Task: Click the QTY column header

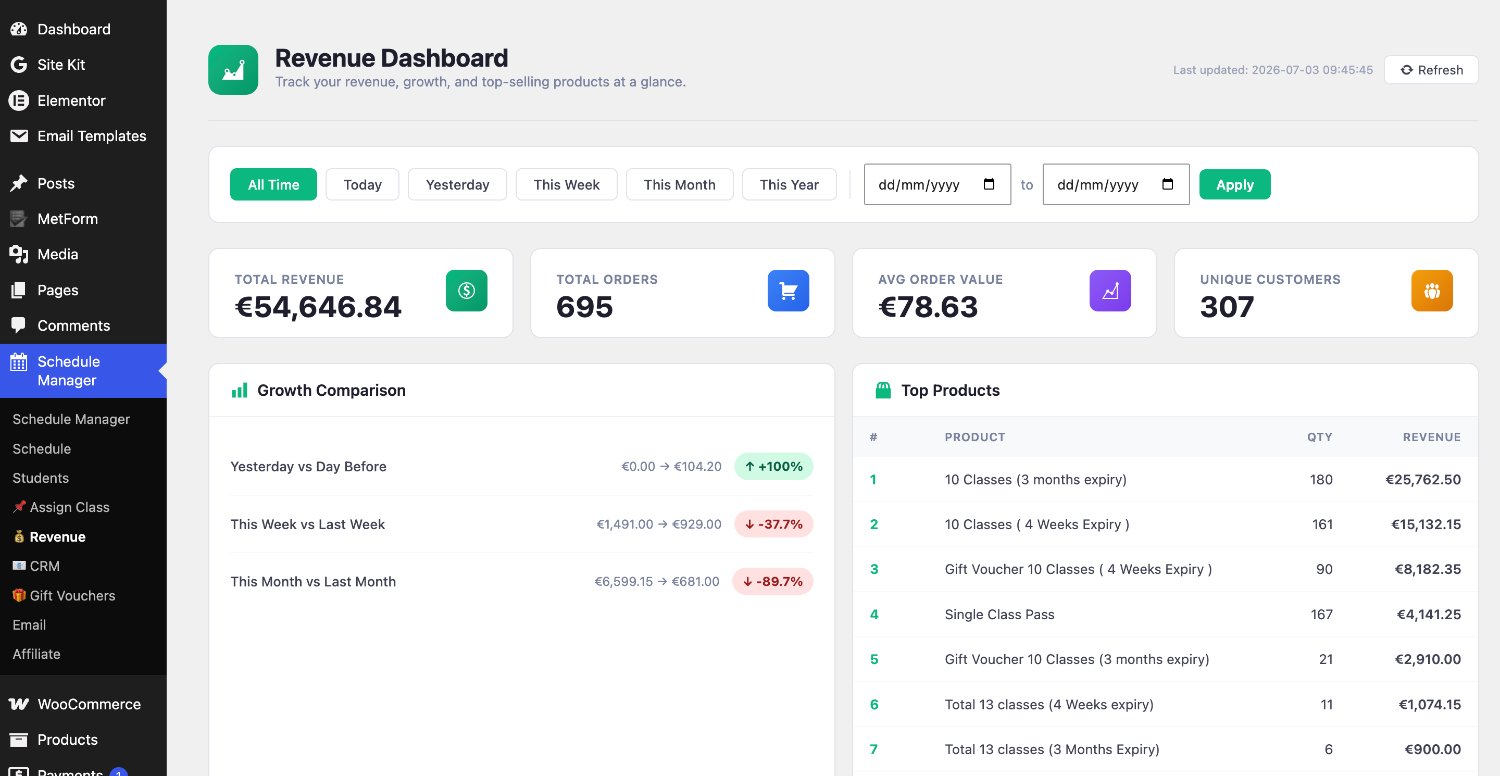Action: point(1320,437)
